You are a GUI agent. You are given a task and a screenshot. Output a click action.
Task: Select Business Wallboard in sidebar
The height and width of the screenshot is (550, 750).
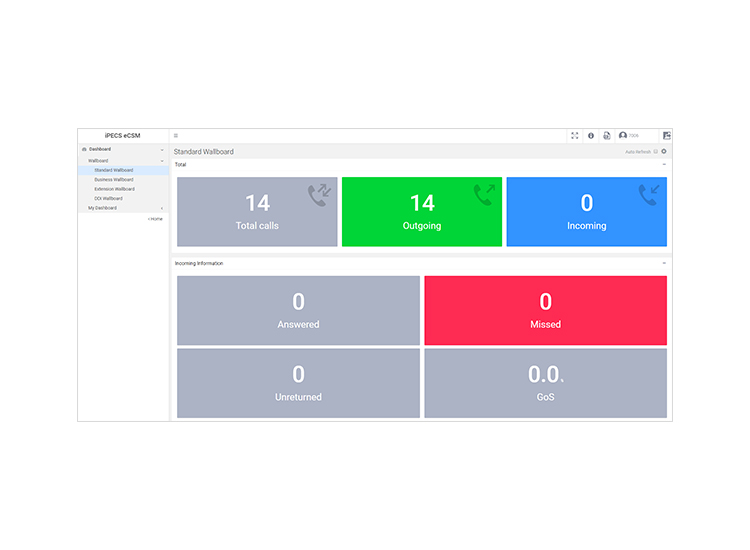click(114, 180)
